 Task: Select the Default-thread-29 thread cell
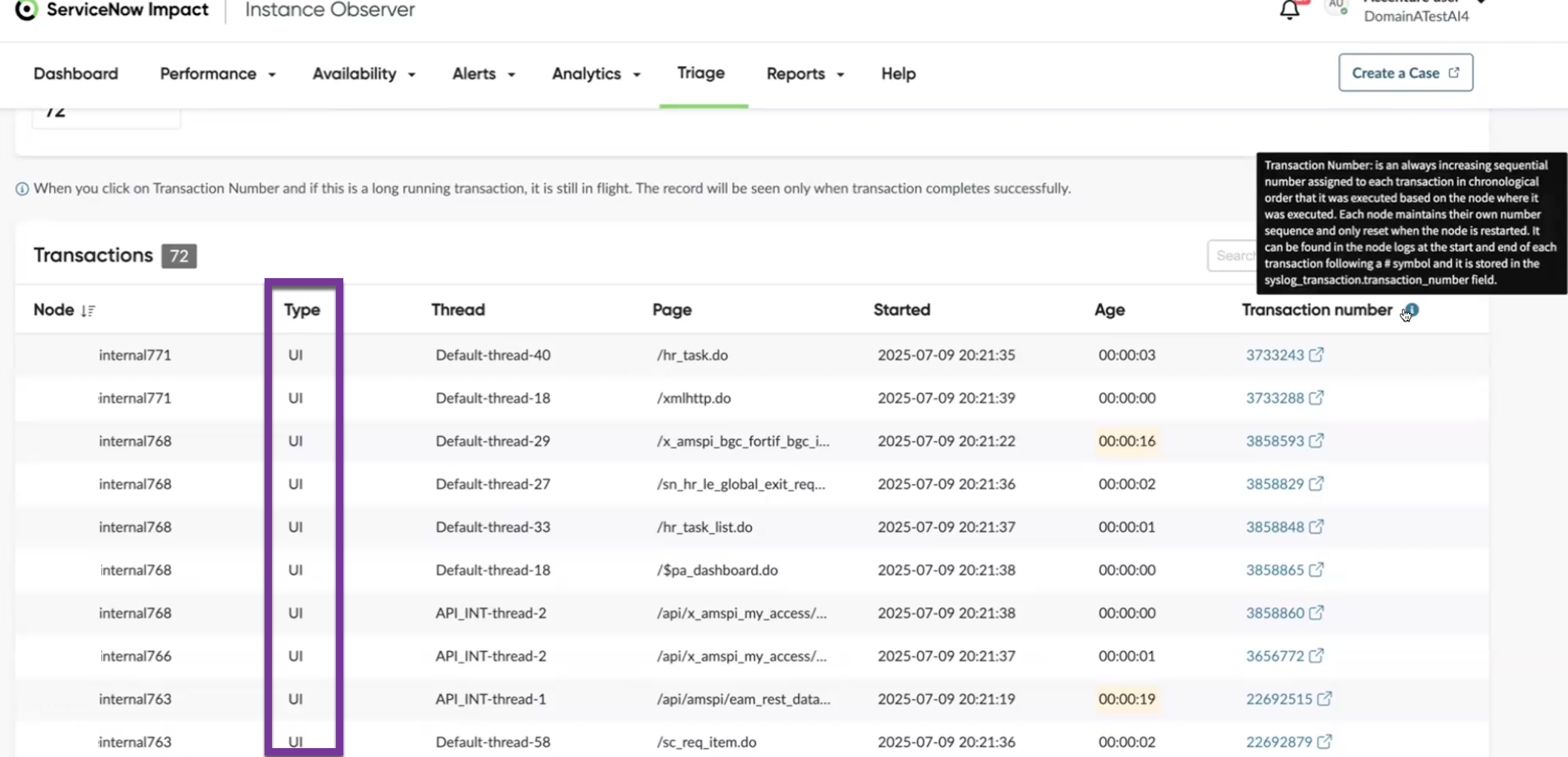pyautogui.click(x=493, y=441)
